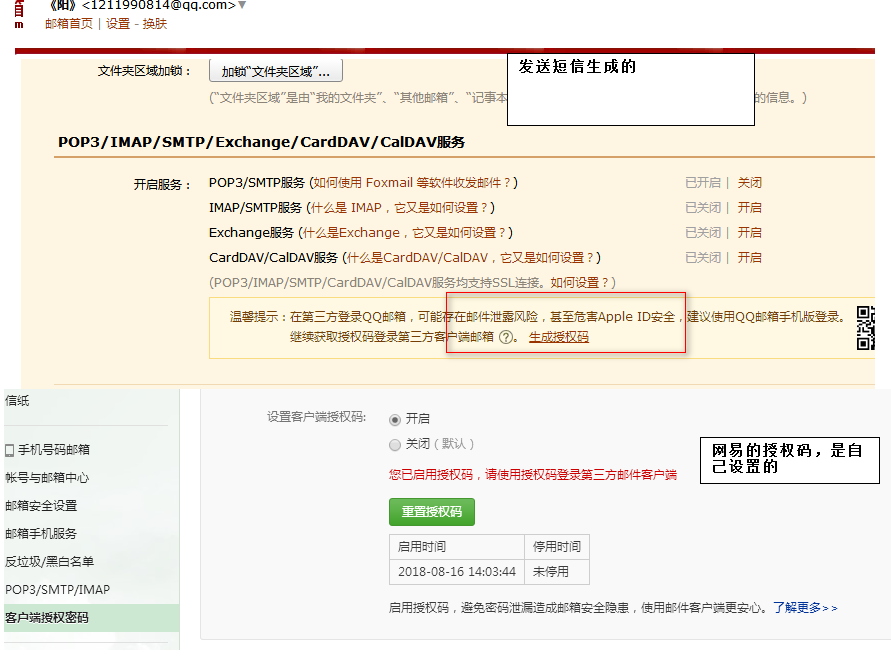
Task: Click the 换肤 link
Action: pyautogui.click(x=155, y=24)
